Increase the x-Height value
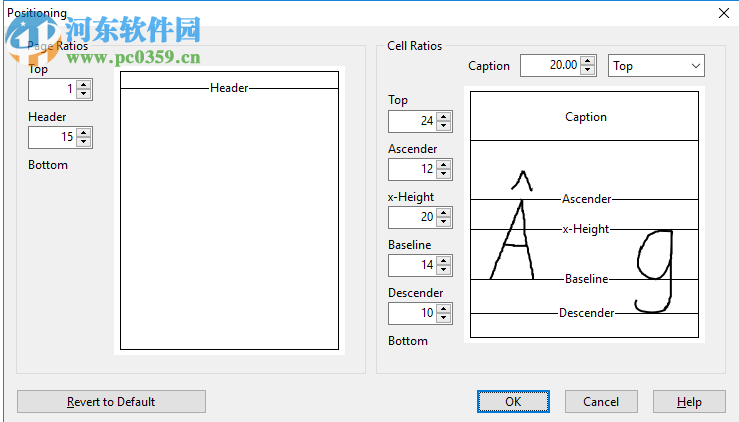The height and width of the screenshot is (422, 739). (x=443, y=213)
